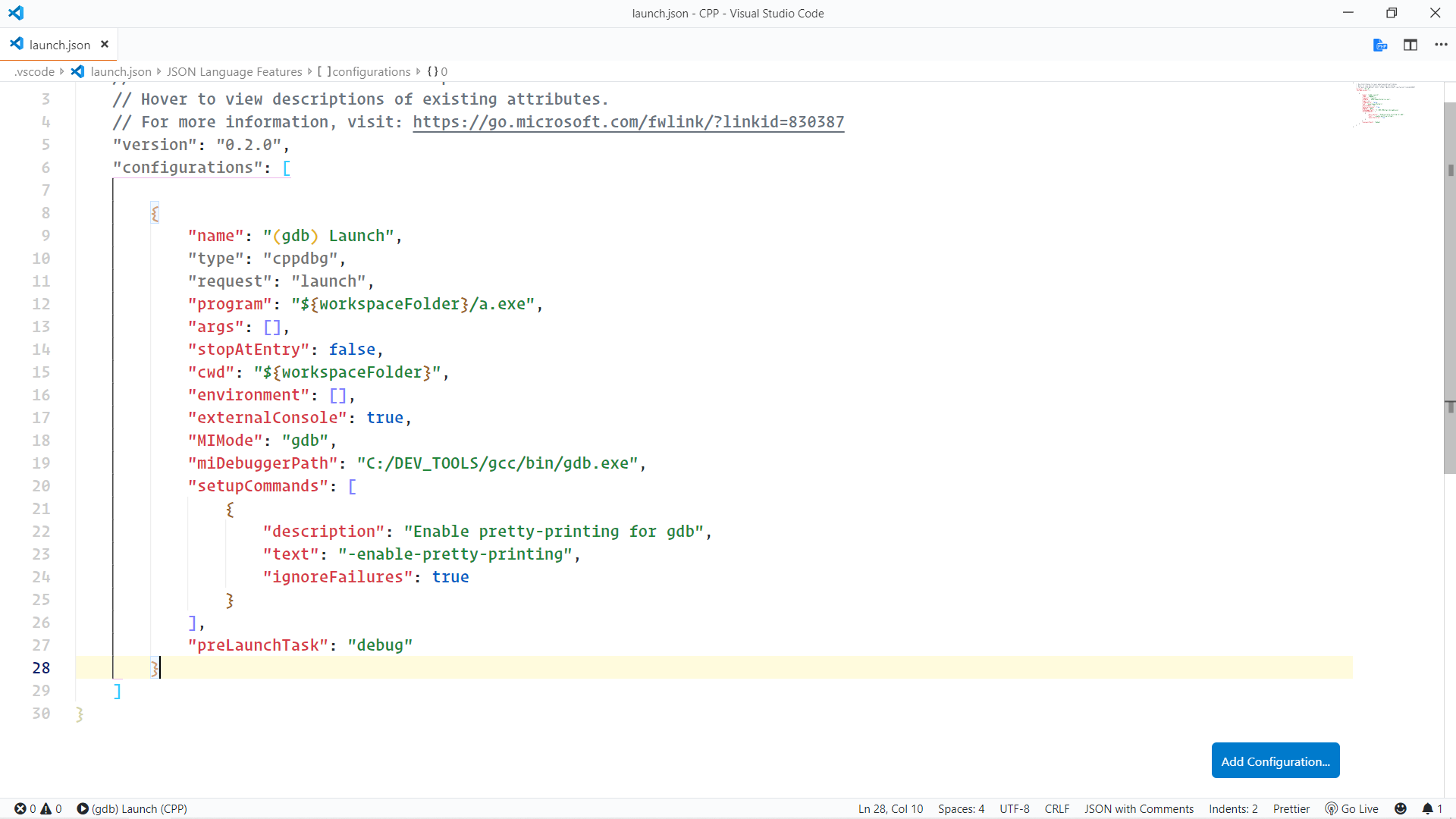Viewport: 1456px width, 819px height.
Task: Select the launch.json editor tab
Action: coord(59,45)
